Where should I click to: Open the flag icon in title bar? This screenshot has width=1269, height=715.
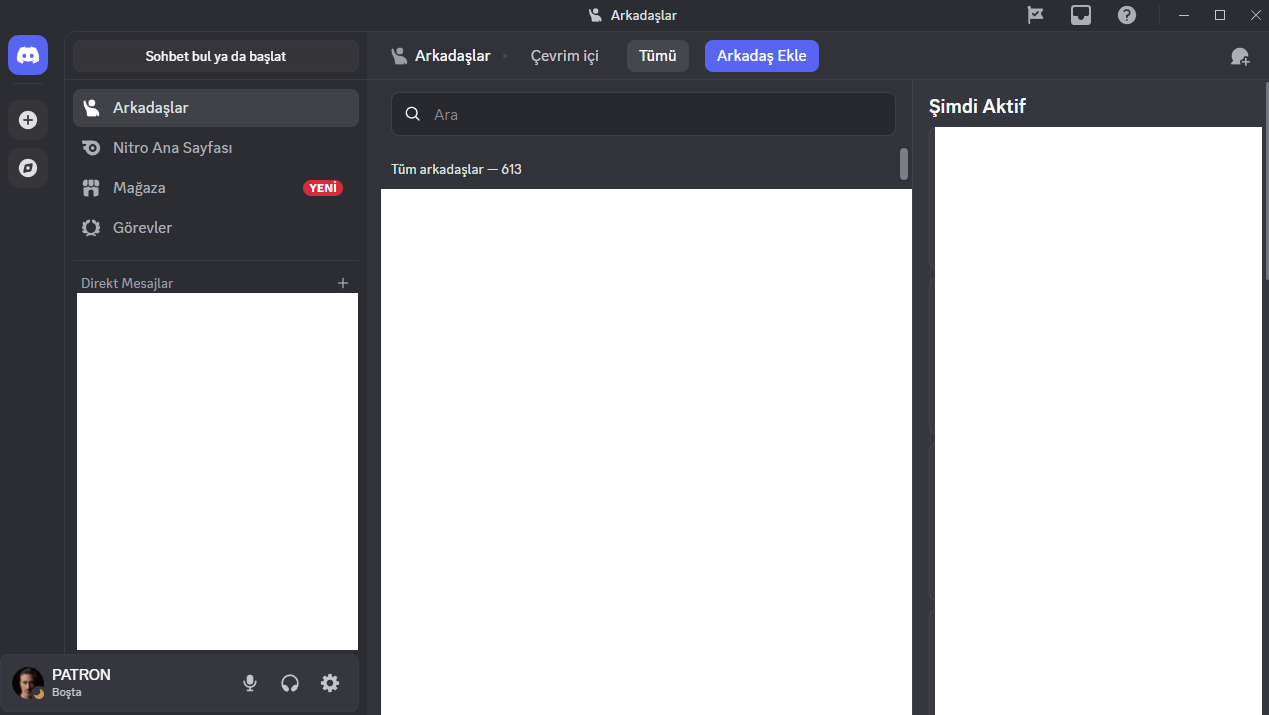pyautogui.click(x=1036, y=15)
